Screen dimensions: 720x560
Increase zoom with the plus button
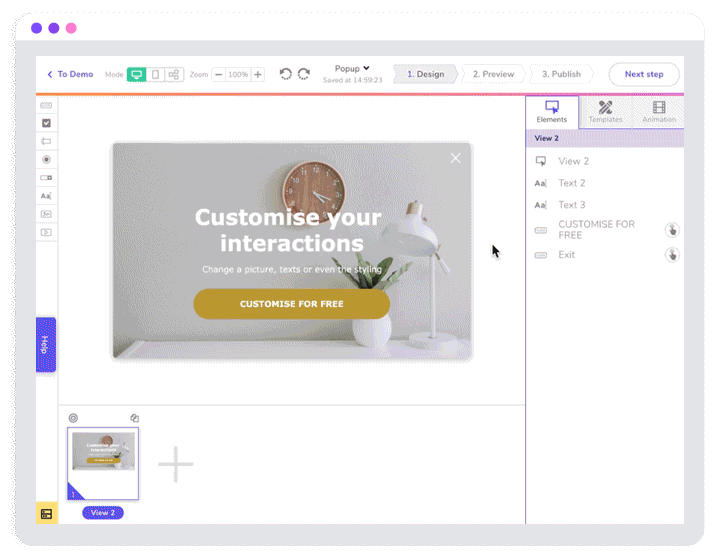(x=258, y=74)
